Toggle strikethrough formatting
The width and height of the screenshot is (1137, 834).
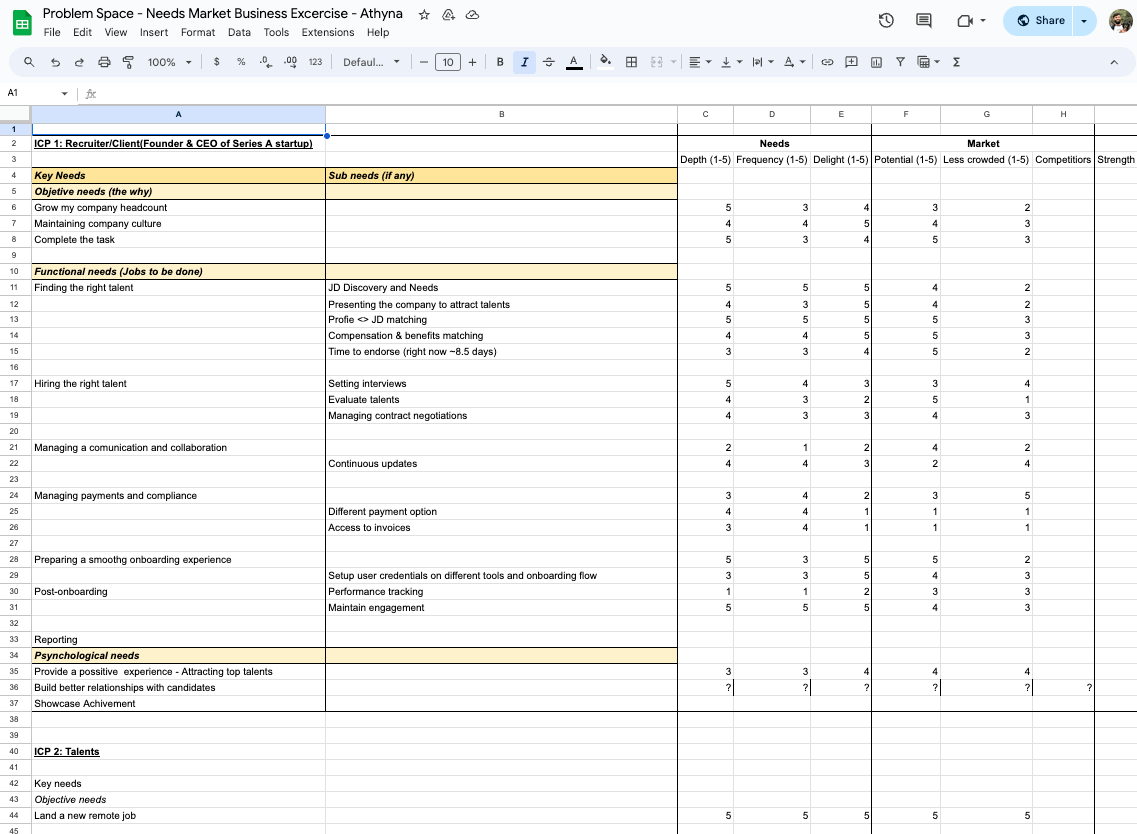tap(548, 62)
